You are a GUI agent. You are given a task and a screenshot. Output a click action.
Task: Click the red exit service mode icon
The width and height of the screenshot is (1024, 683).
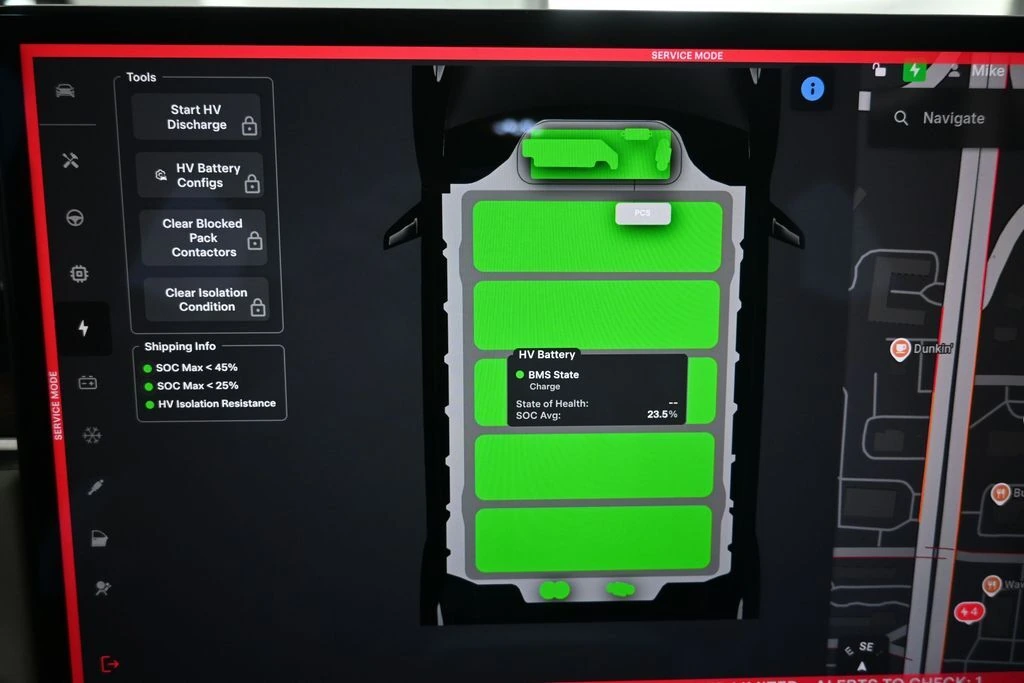(x=109, y=664)
